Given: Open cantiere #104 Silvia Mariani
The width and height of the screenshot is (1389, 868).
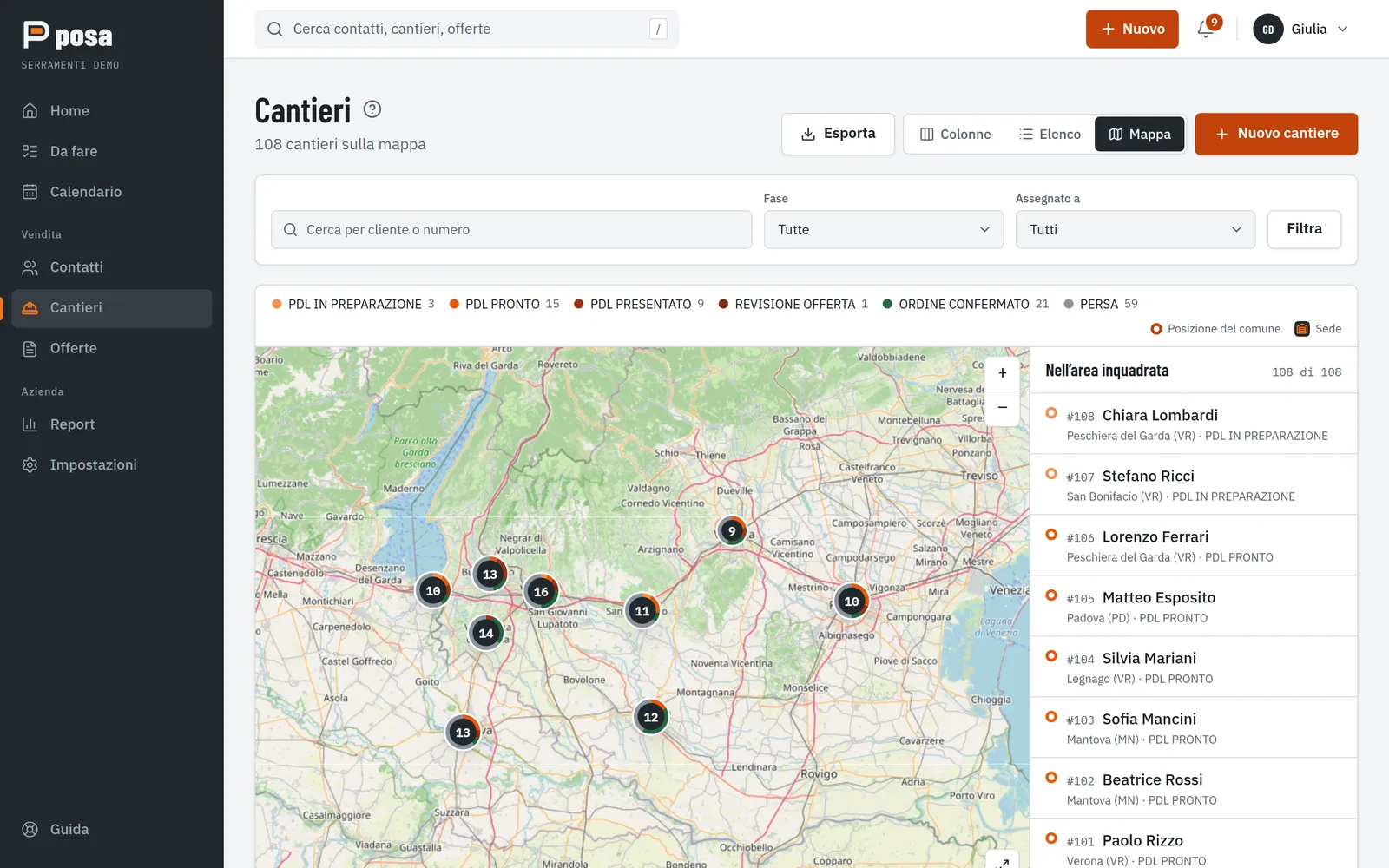Looking at the screenshot, I should tap(1194, 667).
